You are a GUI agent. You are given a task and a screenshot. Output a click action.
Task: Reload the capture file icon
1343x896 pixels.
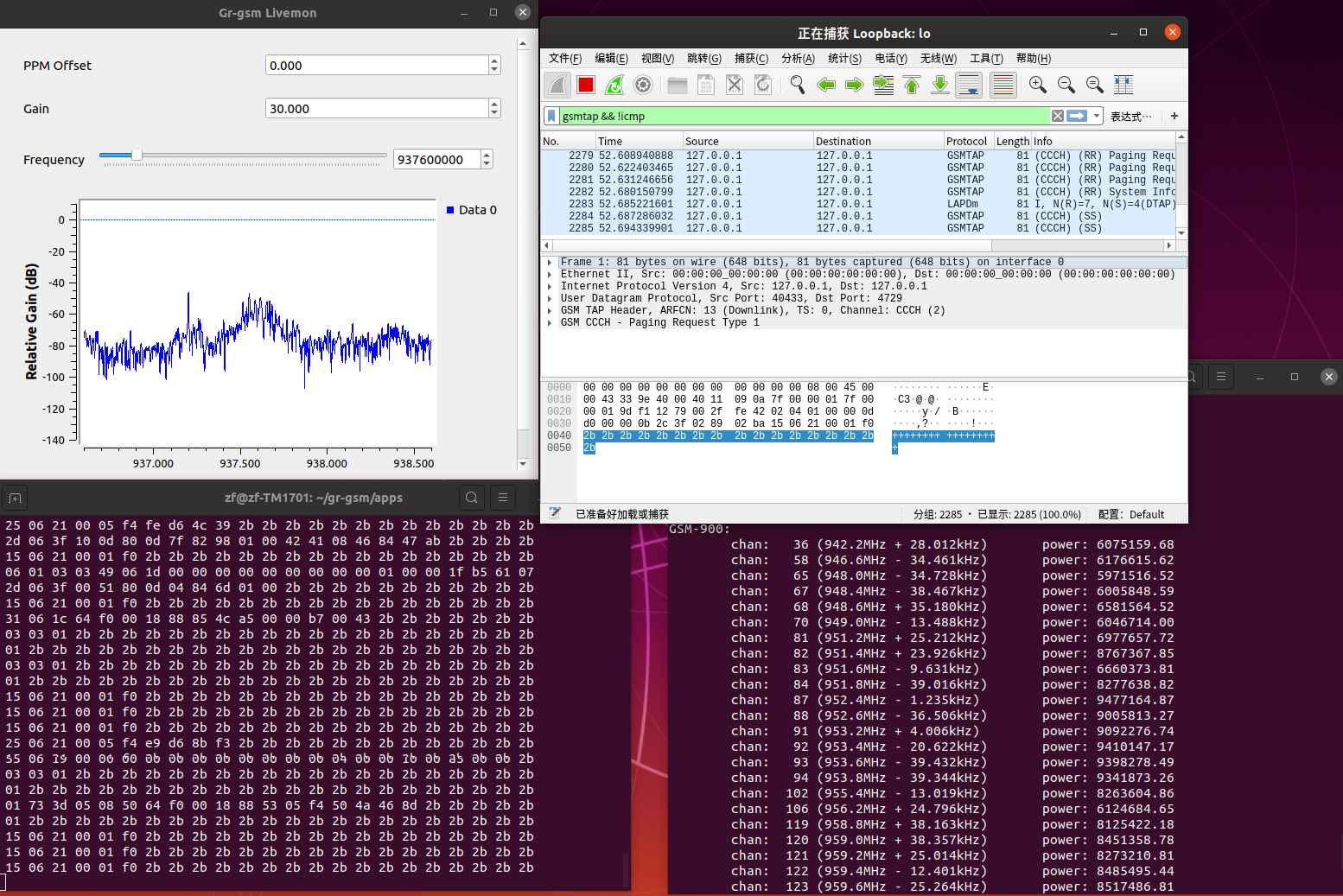pos(763,85)
